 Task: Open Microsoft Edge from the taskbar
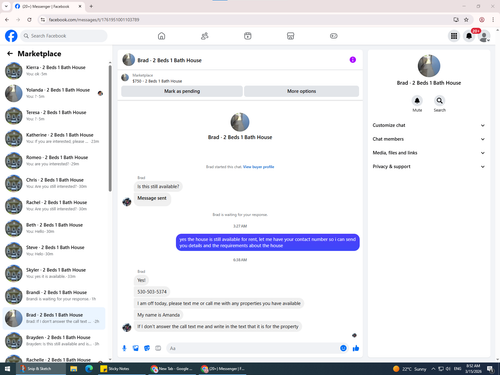point(89,369)
